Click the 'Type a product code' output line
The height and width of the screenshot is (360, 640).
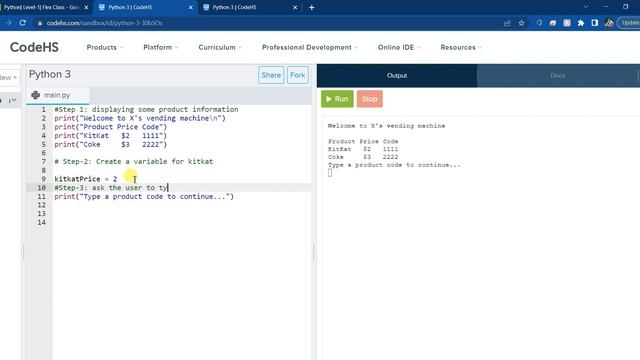pos(394,165)
